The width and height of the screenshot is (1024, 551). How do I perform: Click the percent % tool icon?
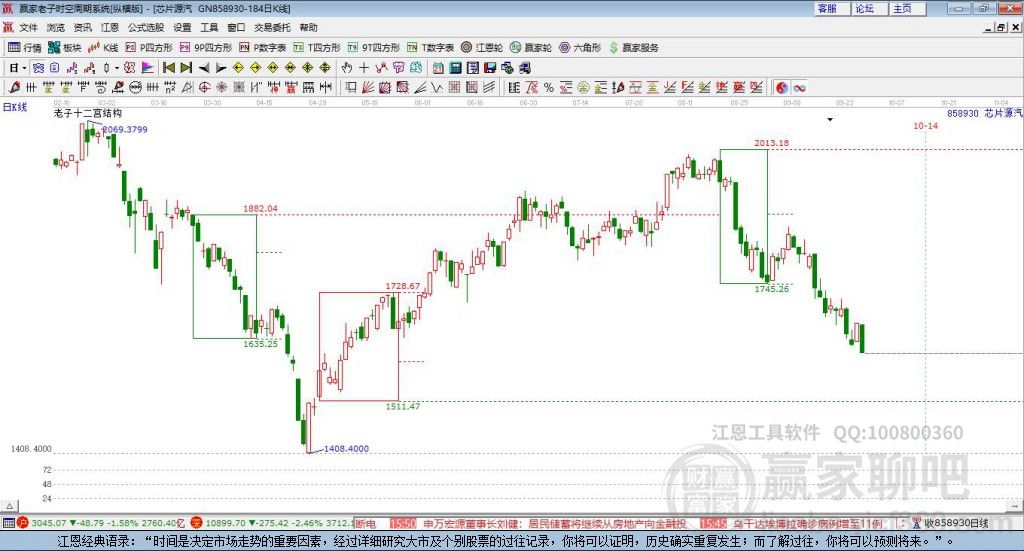[x=549, y=87]
